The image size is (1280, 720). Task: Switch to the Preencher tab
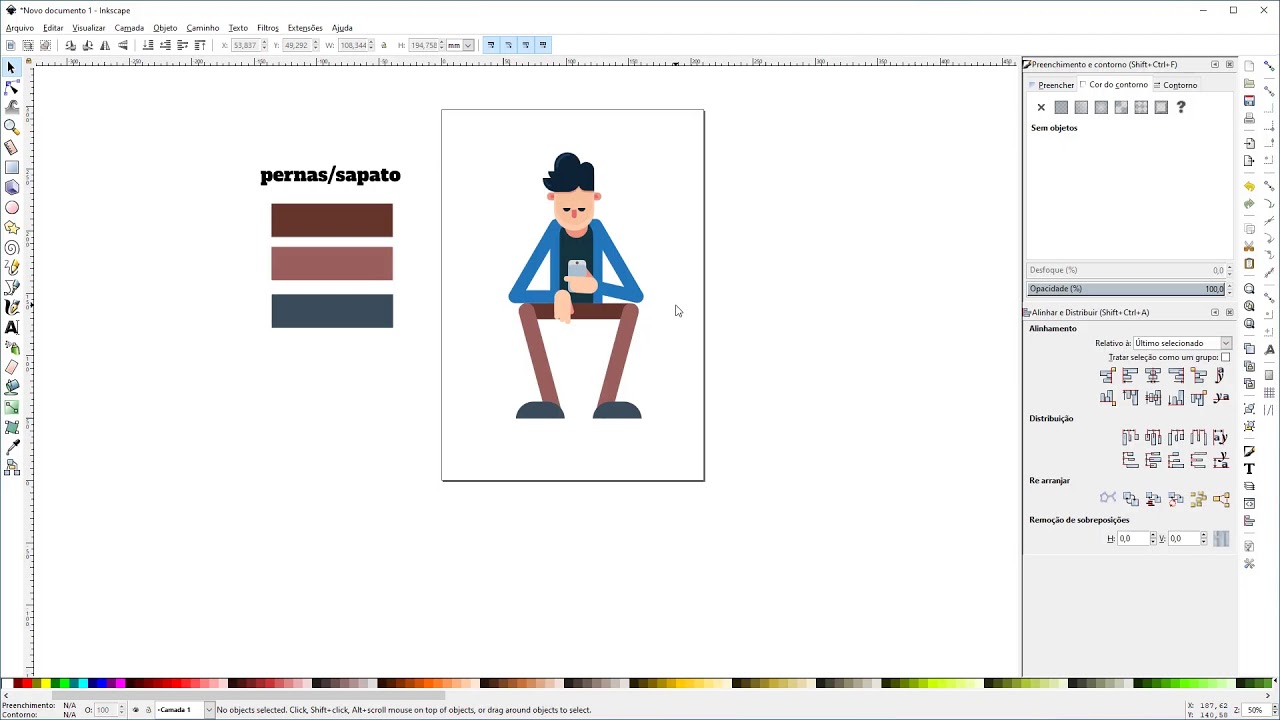click(x=1052, y=85)
